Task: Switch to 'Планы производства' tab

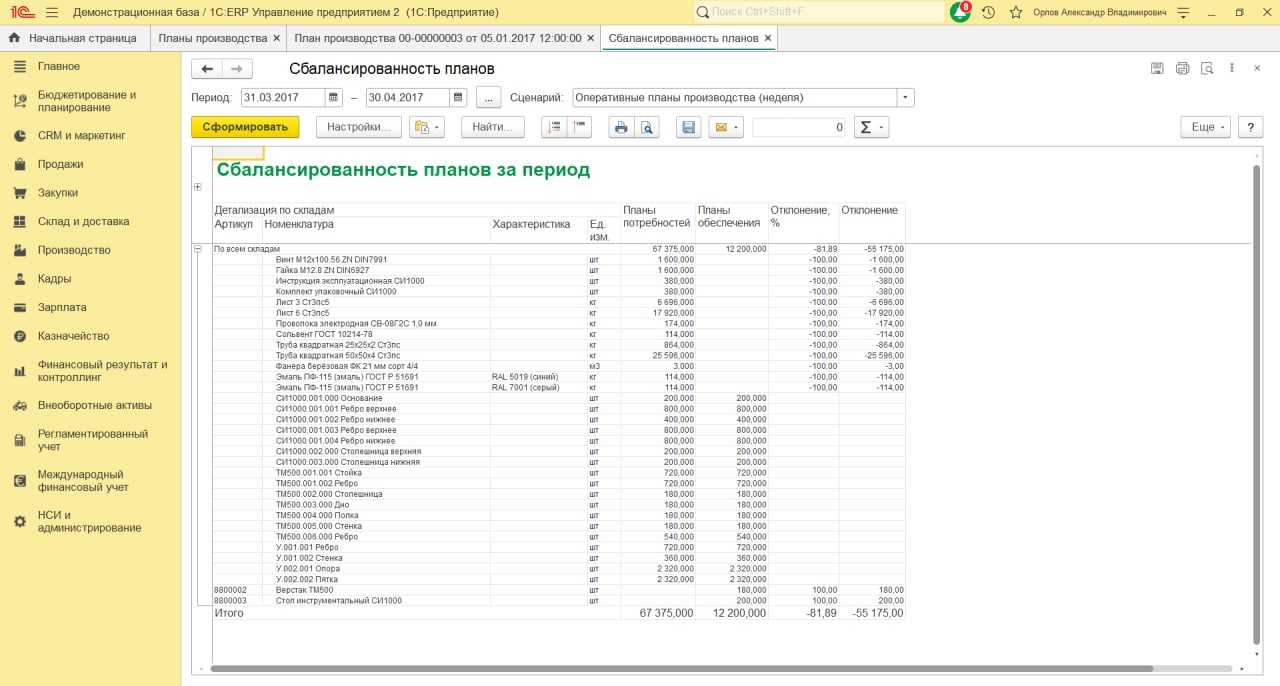Action: (211, 38)
